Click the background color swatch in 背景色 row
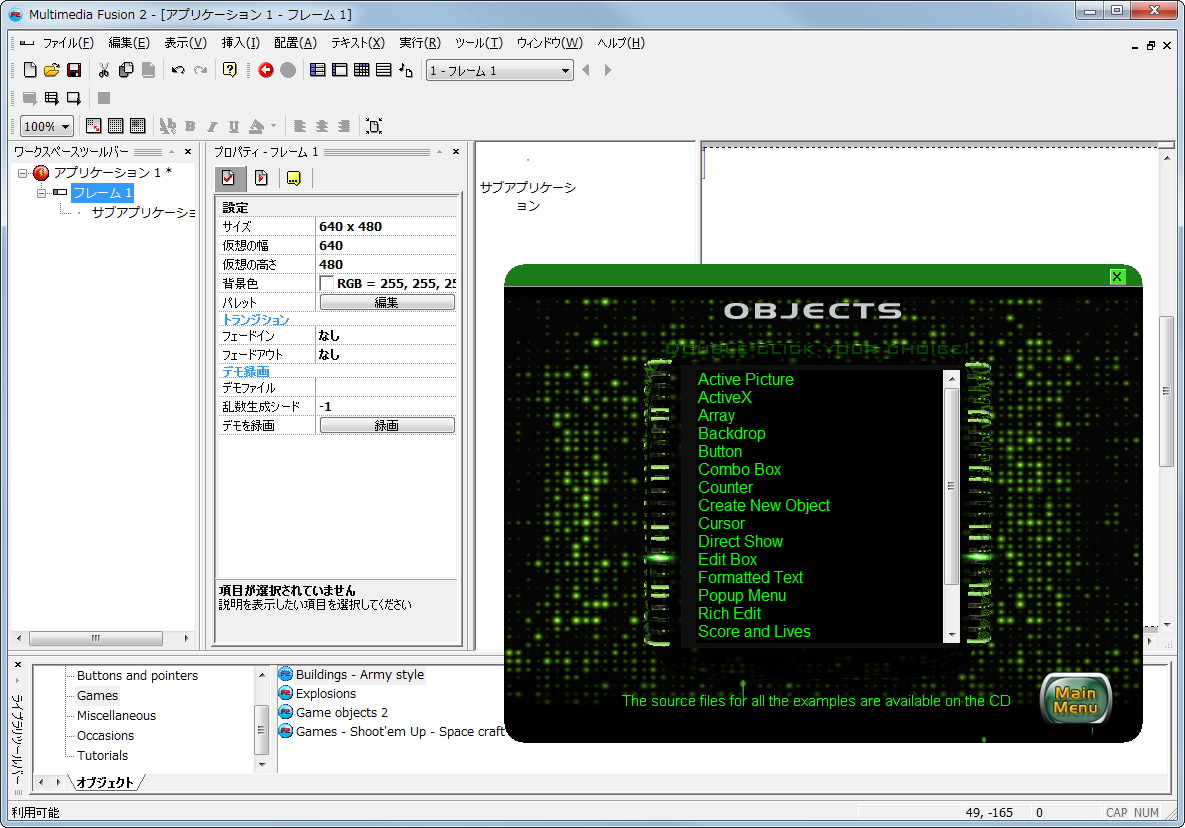 [x=326, y=283]
